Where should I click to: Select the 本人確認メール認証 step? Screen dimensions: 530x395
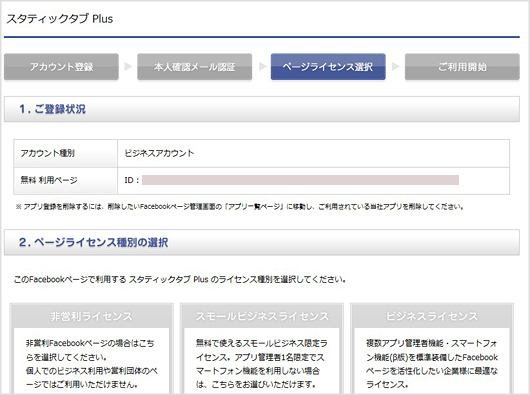[x=194, y=67]
